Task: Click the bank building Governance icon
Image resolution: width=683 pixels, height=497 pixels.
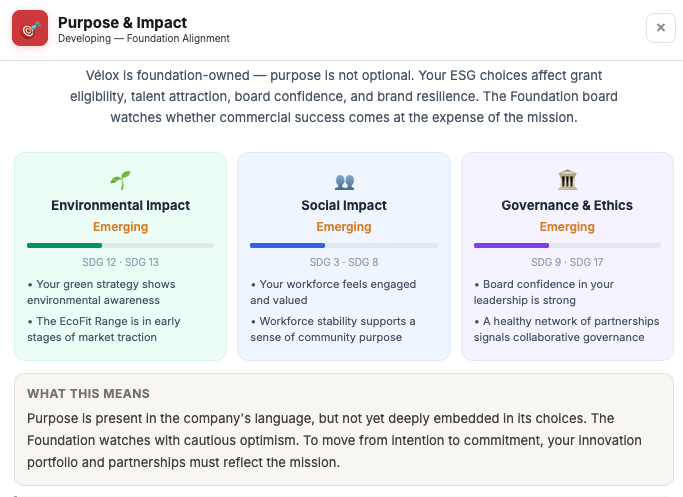Action: click(x=567, y=180)
